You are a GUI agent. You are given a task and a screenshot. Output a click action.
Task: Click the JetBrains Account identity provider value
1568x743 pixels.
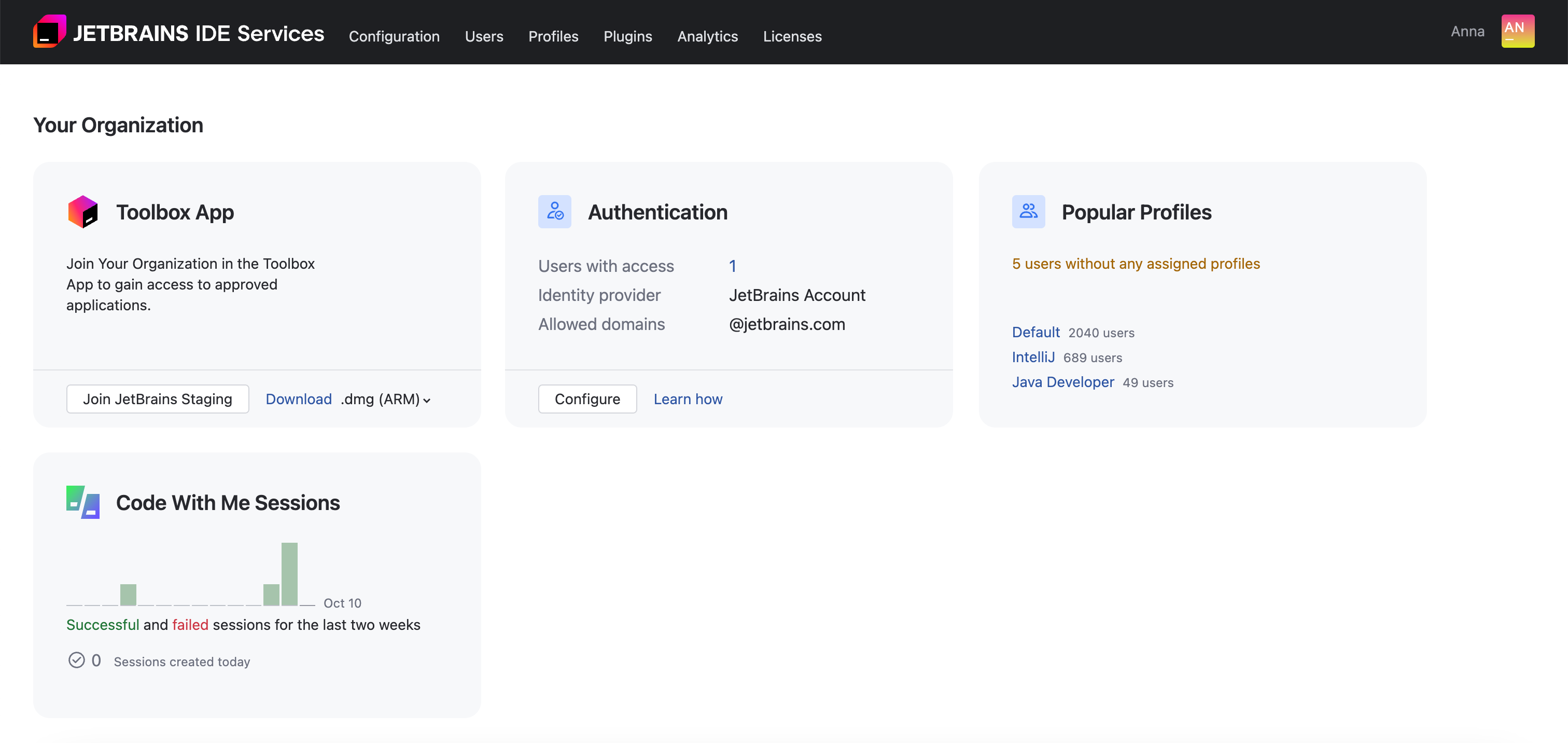797,295
